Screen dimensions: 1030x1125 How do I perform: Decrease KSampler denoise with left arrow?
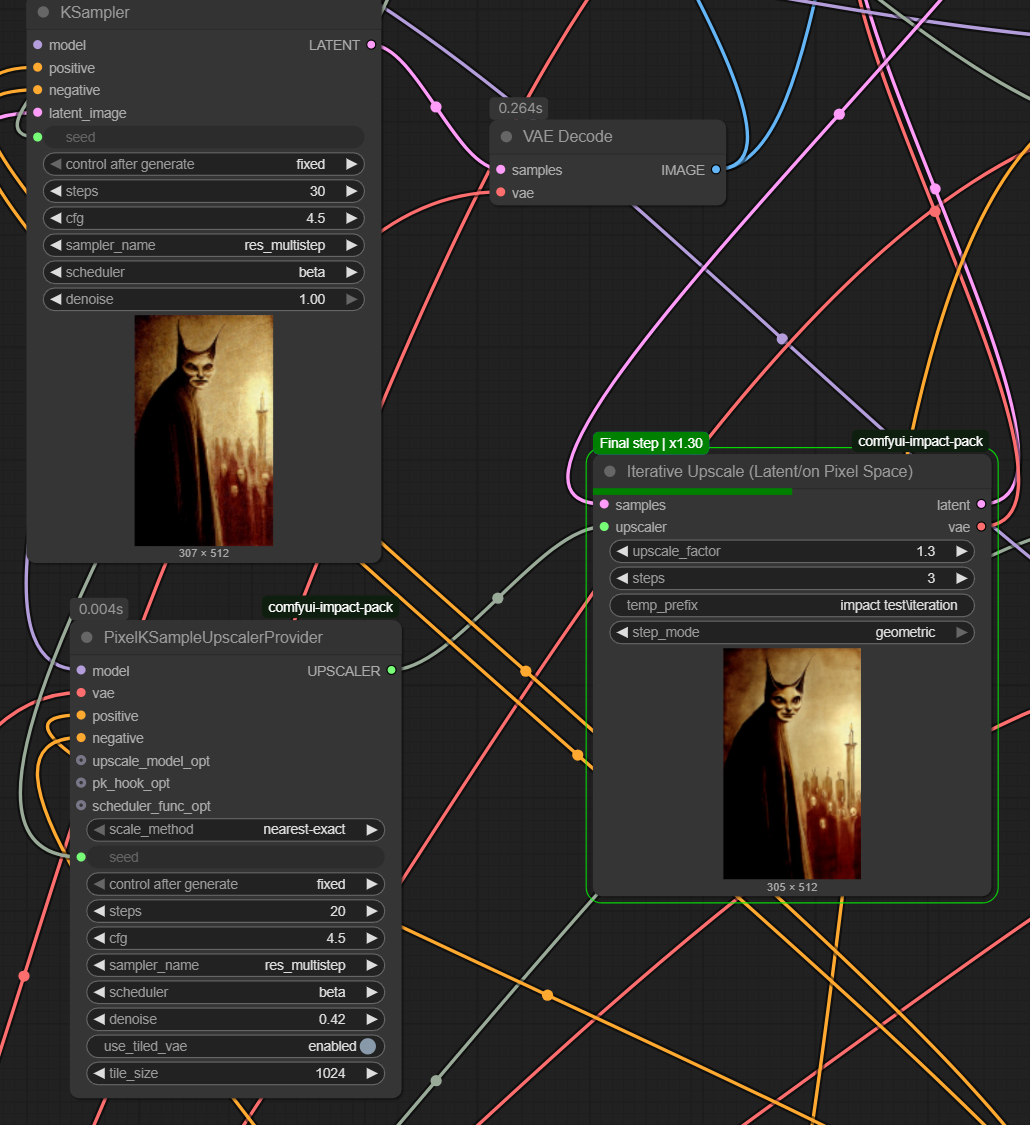[56, 299]
